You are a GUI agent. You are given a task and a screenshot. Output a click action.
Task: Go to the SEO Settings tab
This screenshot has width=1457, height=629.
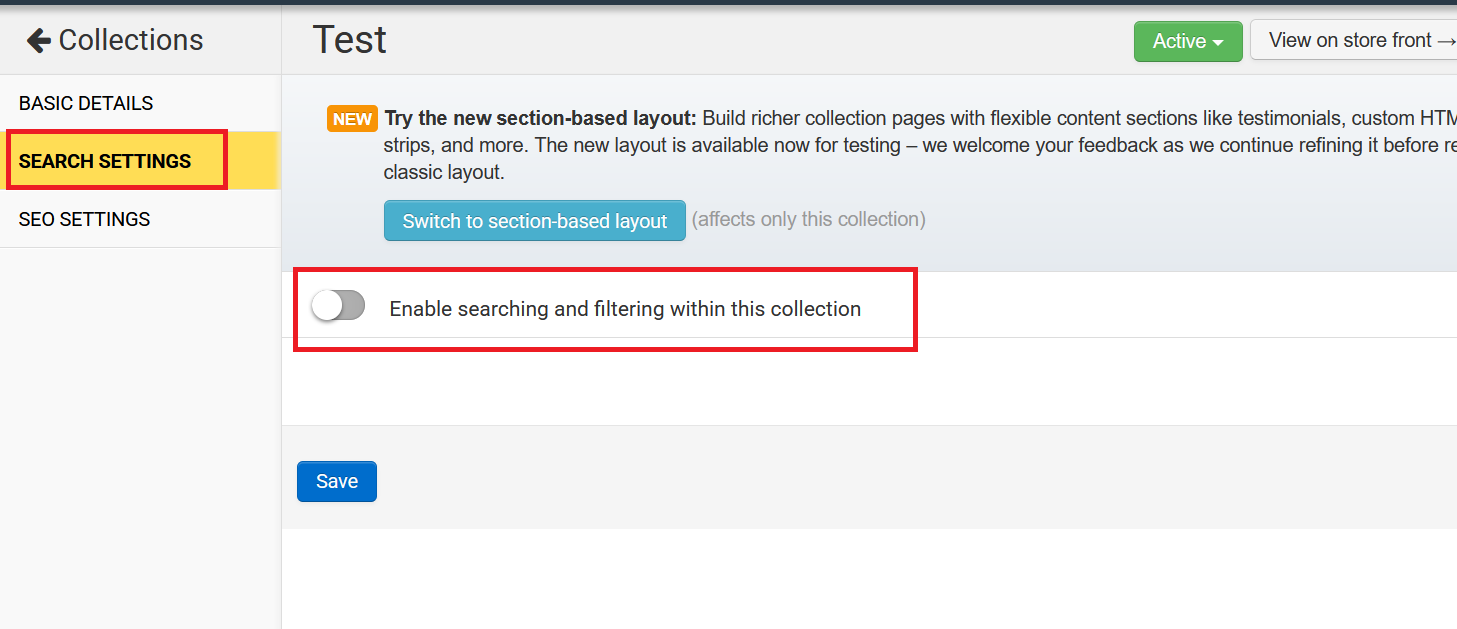pos(85,219)
